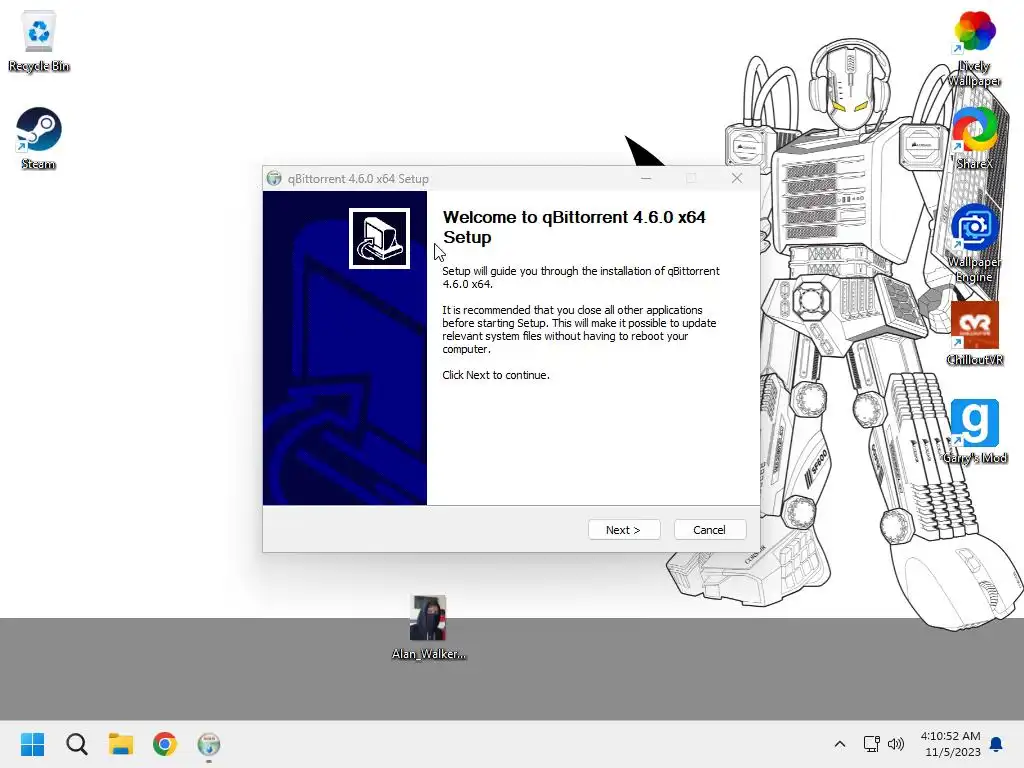Image resolution: width=1024 pixels, height=768 pixels.
Task: Click the installer computer graphic icon
Action: click(x=379, y=238)
